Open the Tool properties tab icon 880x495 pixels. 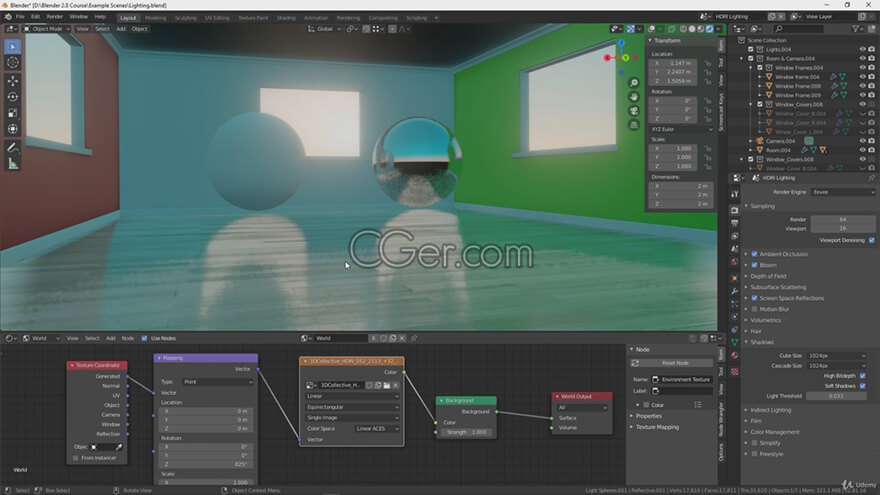pos(735,194)
